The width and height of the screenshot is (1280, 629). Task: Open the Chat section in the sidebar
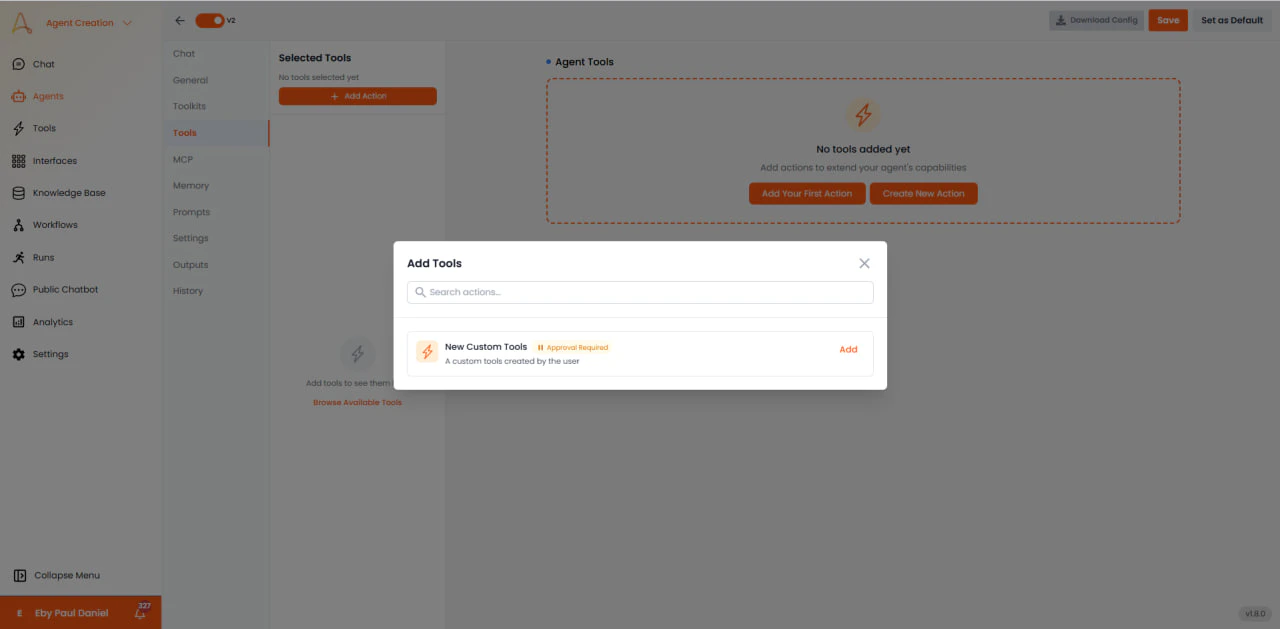(x=42, y=63)
